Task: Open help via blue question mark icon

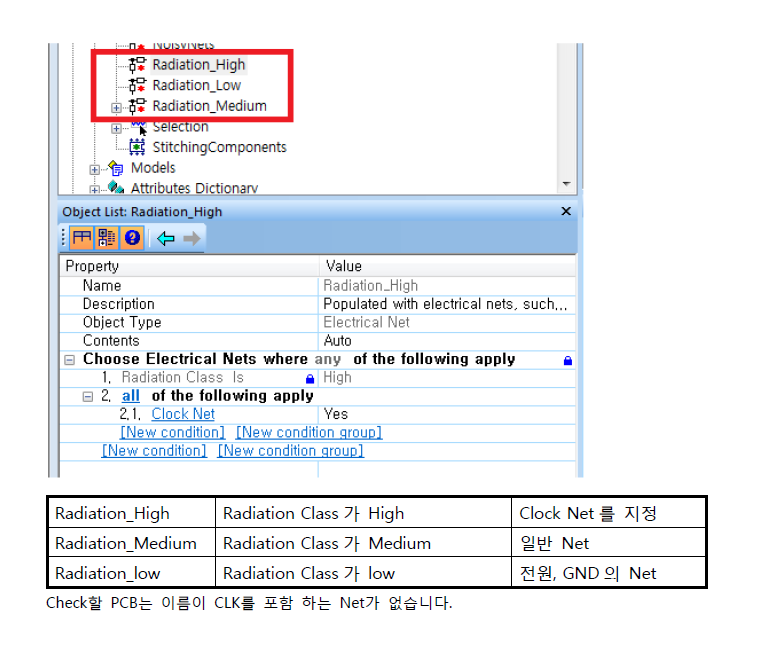Action: pyautogui.click(x=131, y=238)
